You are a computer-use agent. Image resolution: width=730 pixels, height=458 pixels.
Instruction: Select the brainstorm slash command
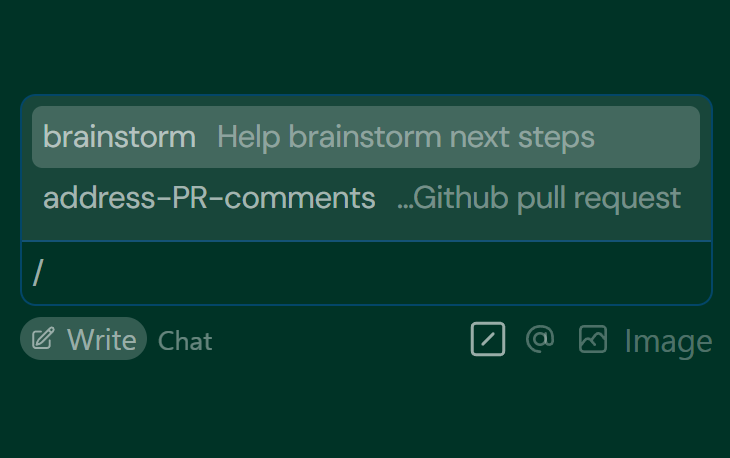[x=365, y=137]
